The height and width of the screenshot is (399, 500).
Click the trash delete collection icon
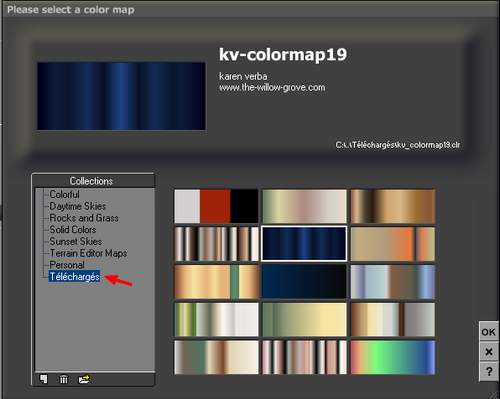point(63,379)
